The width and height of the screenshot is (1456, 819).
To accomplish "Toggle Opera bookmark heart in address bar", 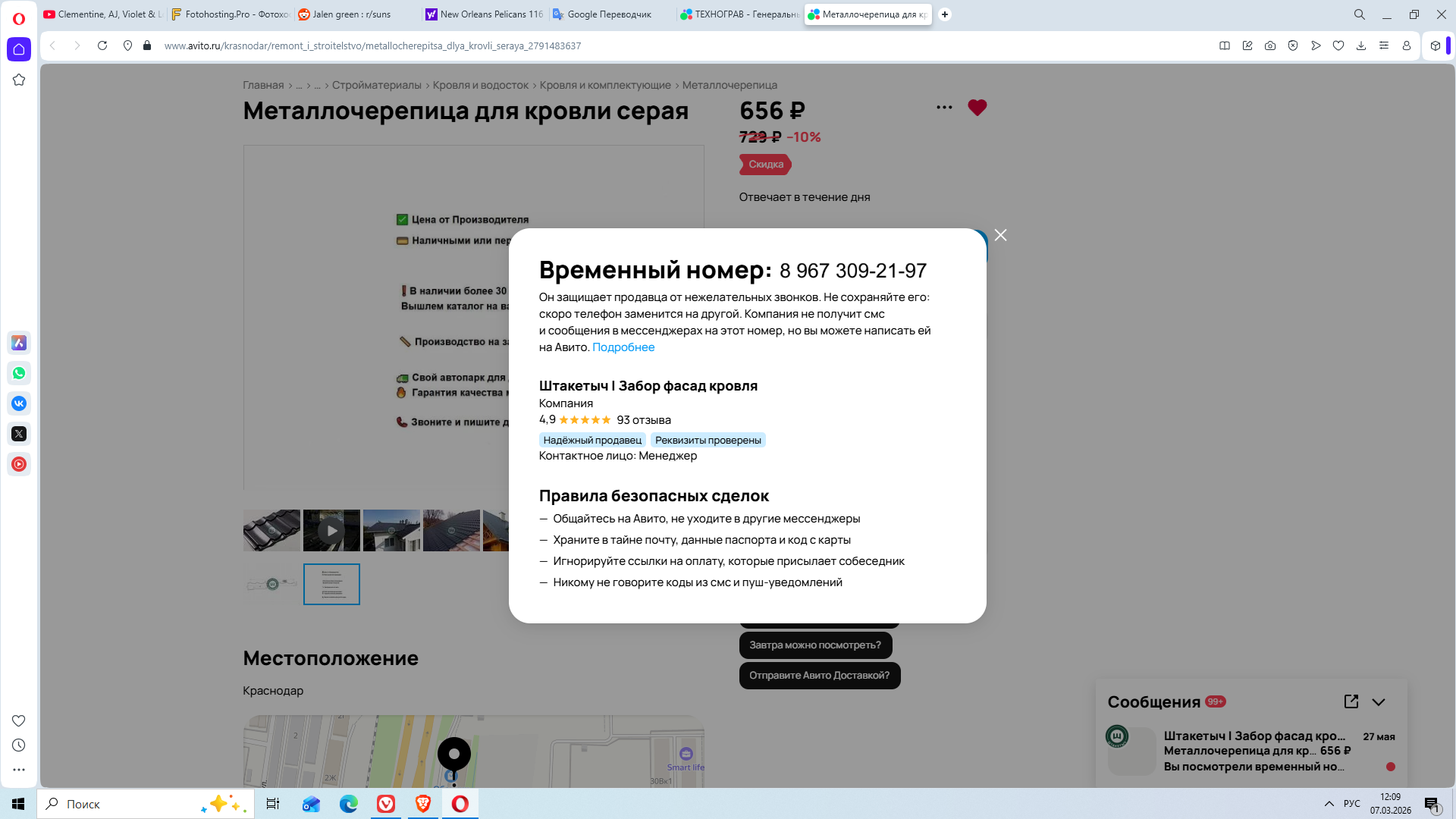I will point(1338,45).
